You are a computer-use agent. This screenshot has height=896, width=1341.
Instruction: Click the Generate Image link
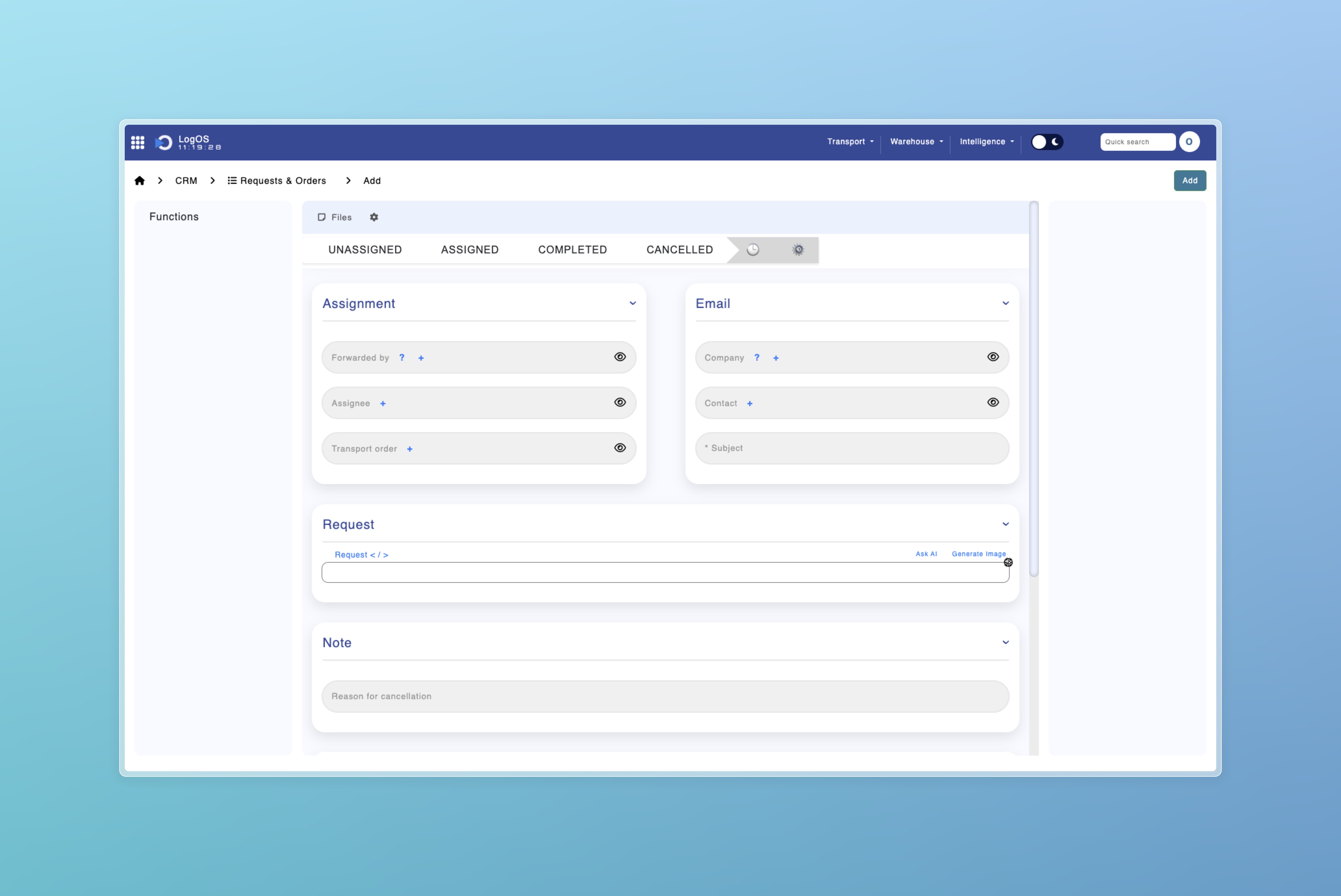pos(979,554)
